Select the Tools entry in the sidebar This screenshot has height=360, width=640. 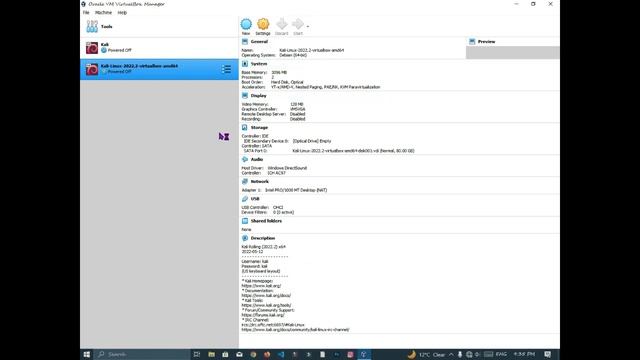[159, 27]
